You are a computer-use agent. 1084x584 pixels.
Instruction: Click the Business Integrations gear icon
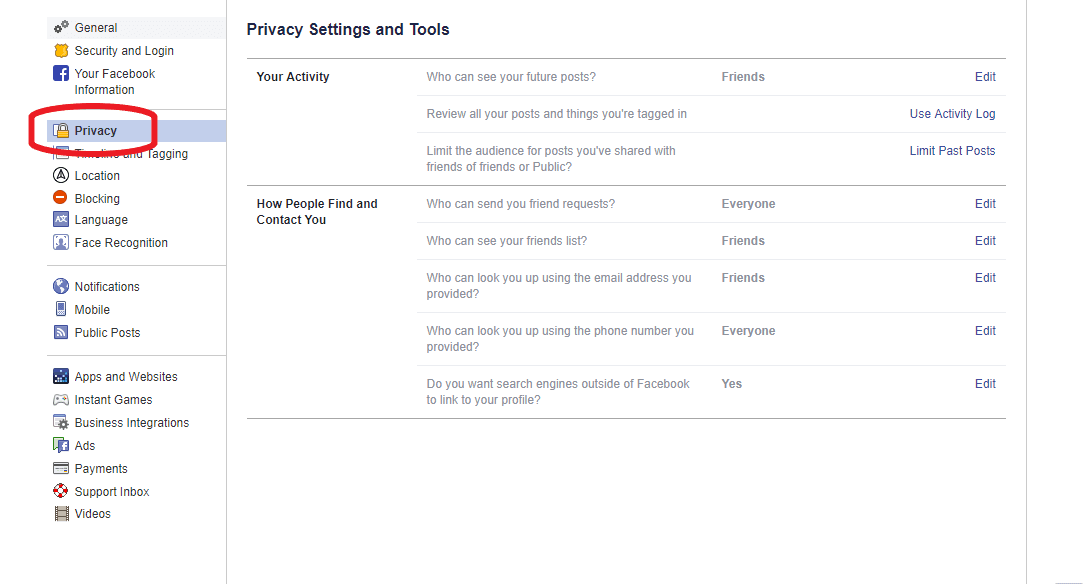point(61,422)
